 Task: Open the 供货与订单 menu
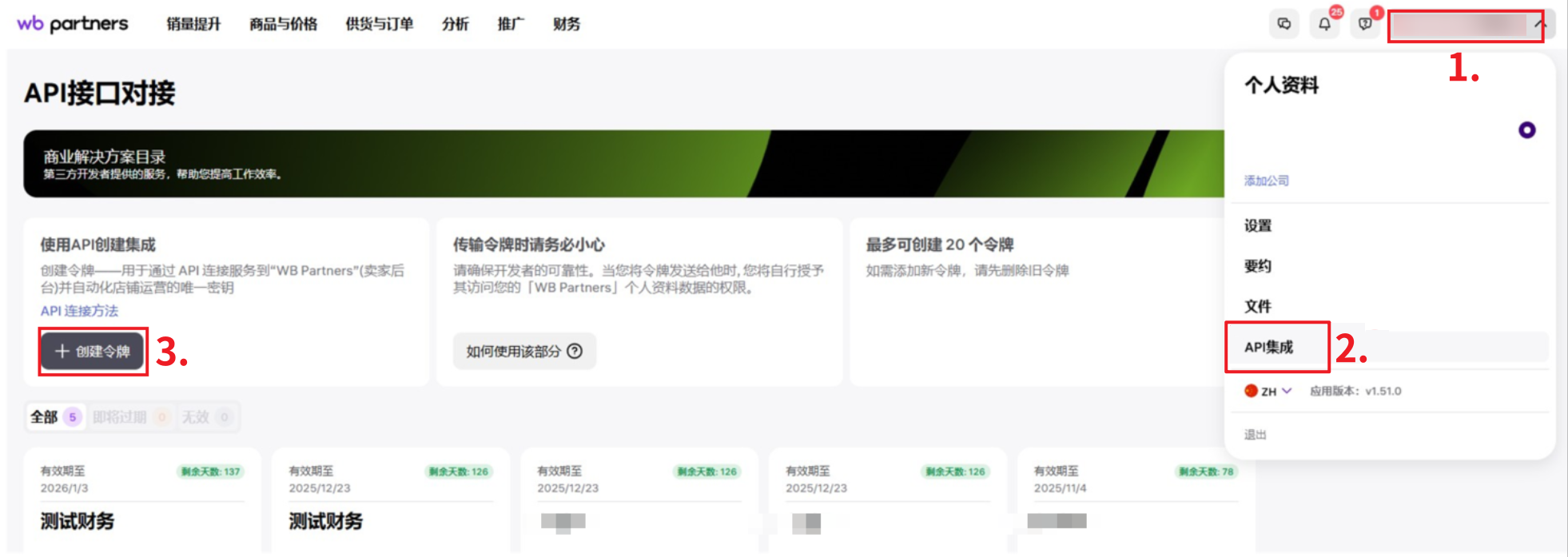(x=379, y=24)
